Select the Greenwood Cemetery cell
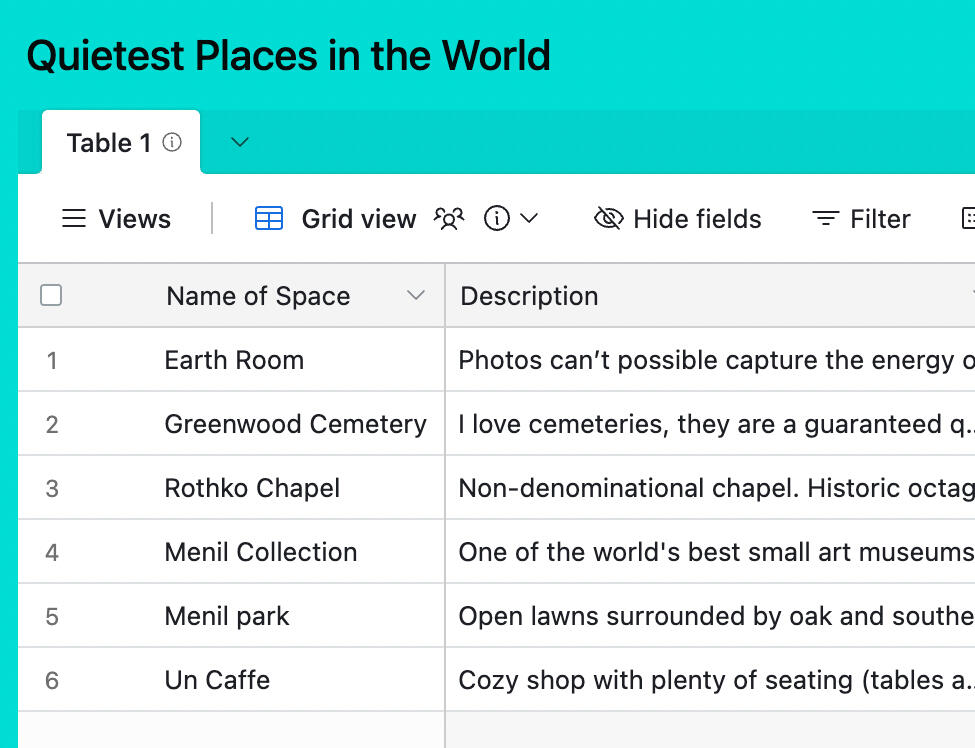The height and width of the screenshot is (748, 975). pos(295,424)
